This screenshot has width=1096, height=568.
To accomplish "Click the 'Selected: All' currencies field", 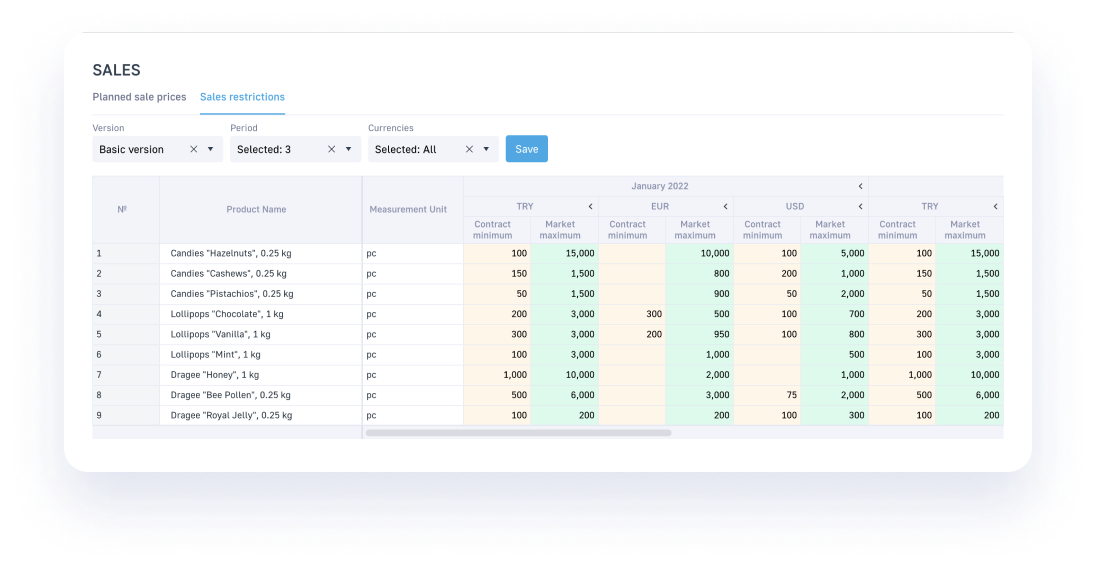I will click(433, 149).
